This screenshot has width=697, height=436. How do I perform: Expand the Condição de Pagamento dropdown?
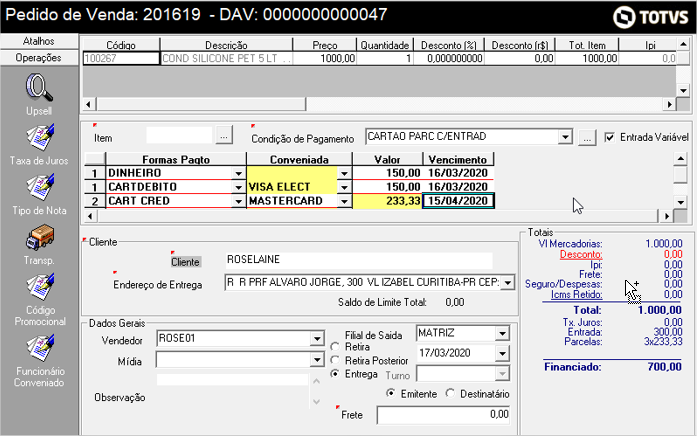click(565, 137)
